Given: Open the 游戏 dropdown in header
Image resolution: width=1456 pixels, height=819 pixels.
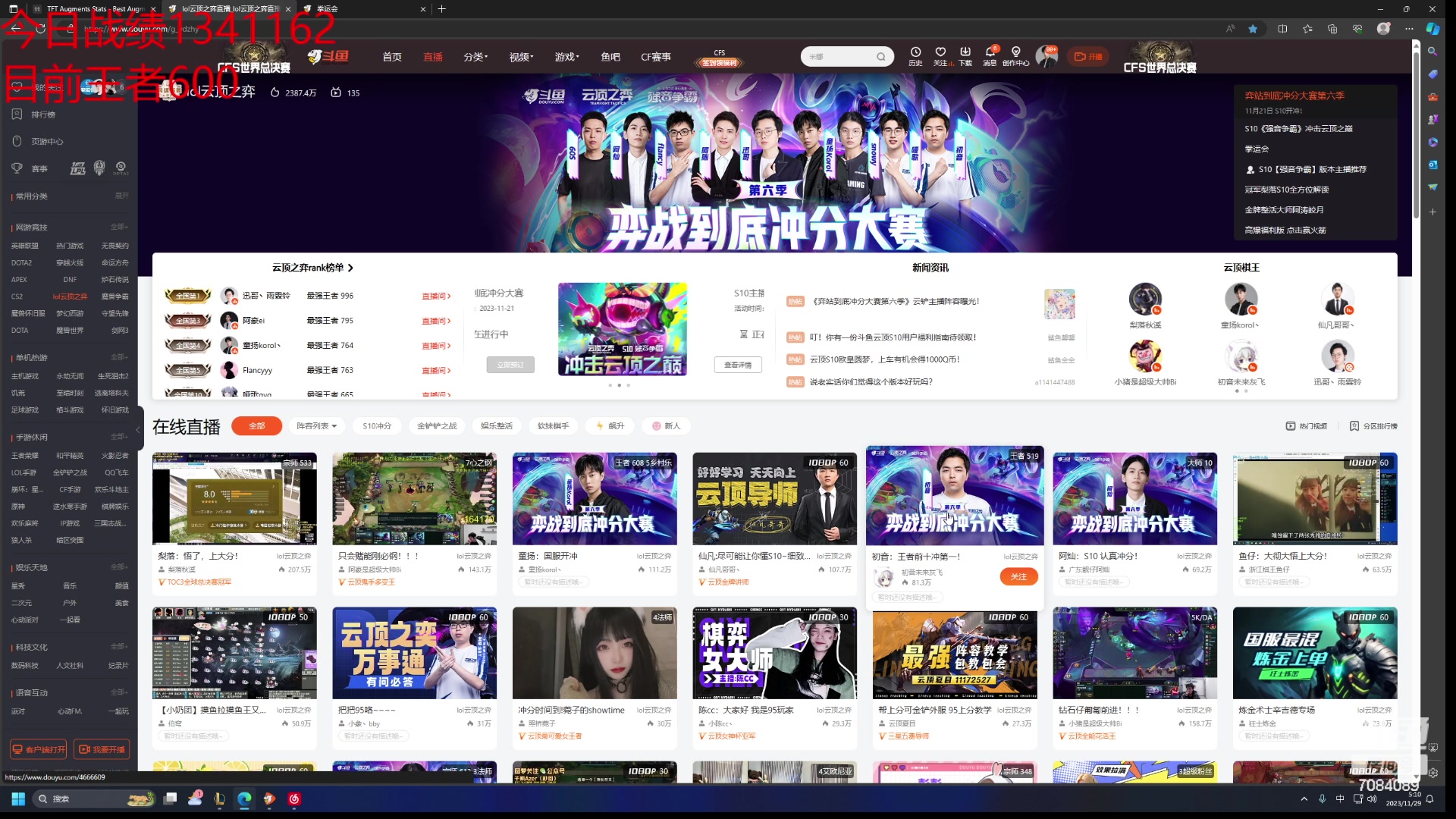Looking at the screenshot, I should click(x=566, y=57).
